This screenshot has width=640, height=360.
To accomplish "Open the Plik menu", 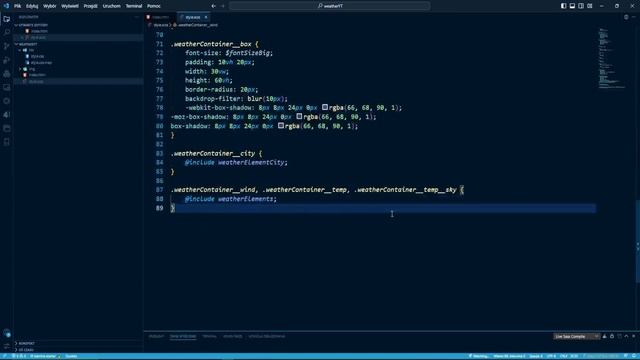I will [18, 6].
